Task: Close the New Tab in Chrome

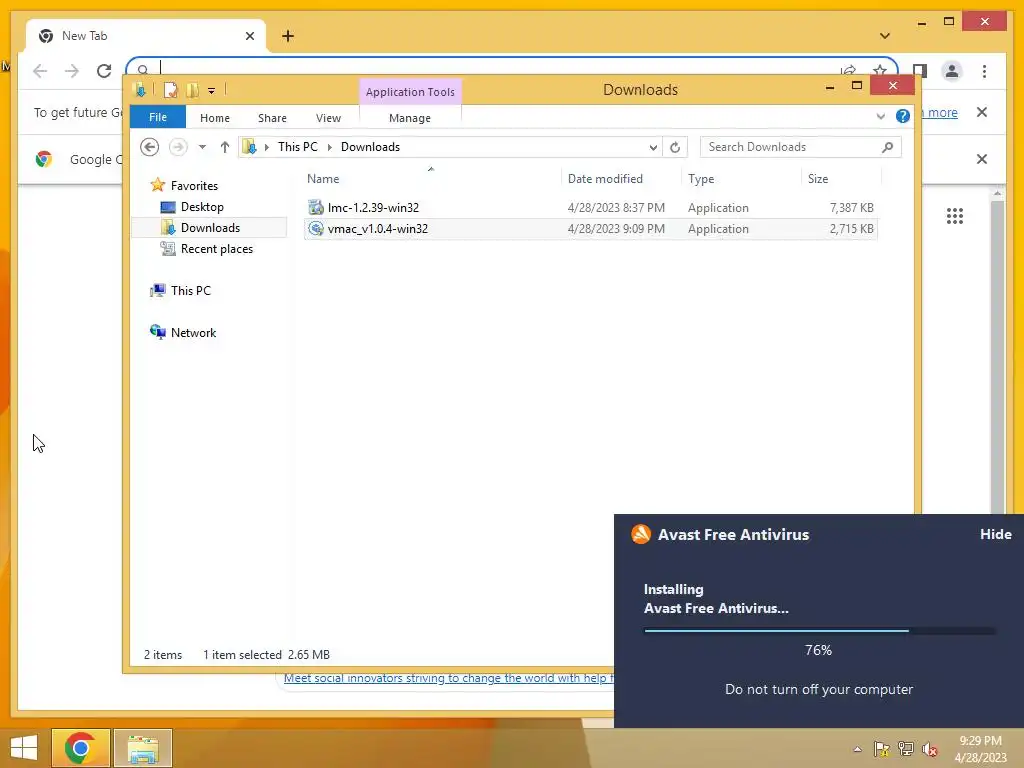Action: (x=249, y=36)
